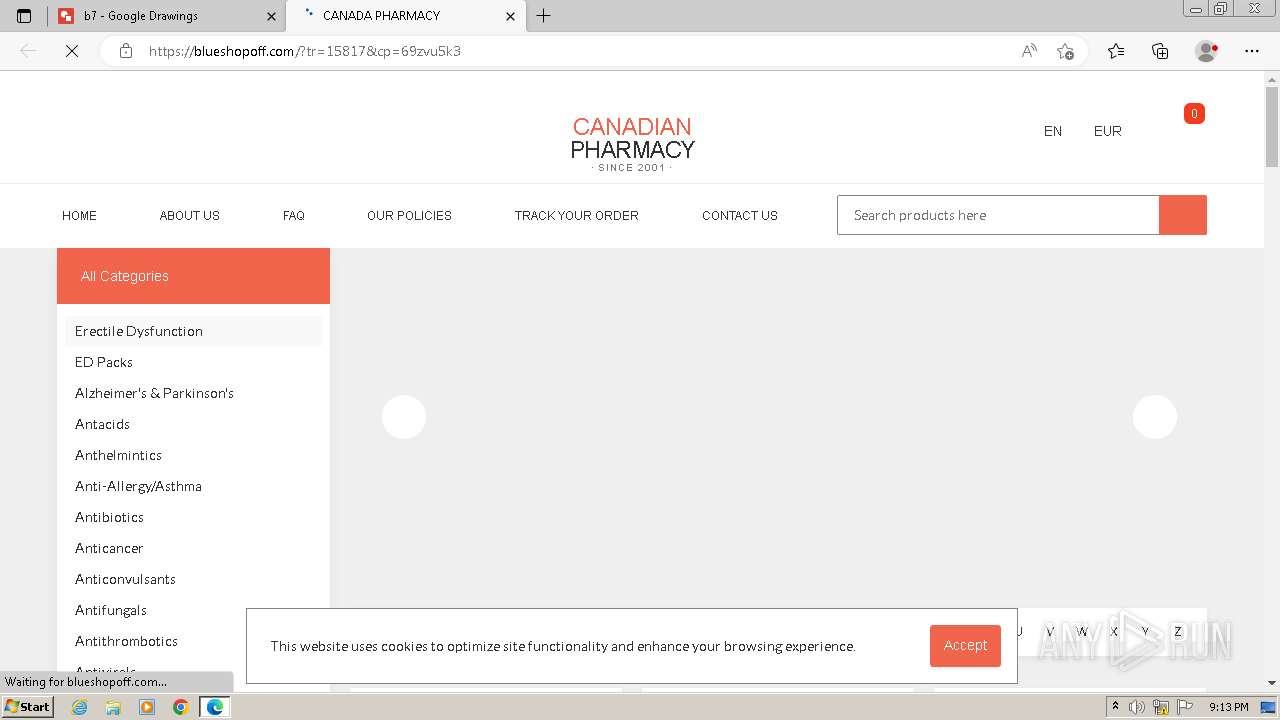The height and width of the screenshot is (720, 1280).
Task: Filter products by letter Z
Action: tap(1177, 632)
